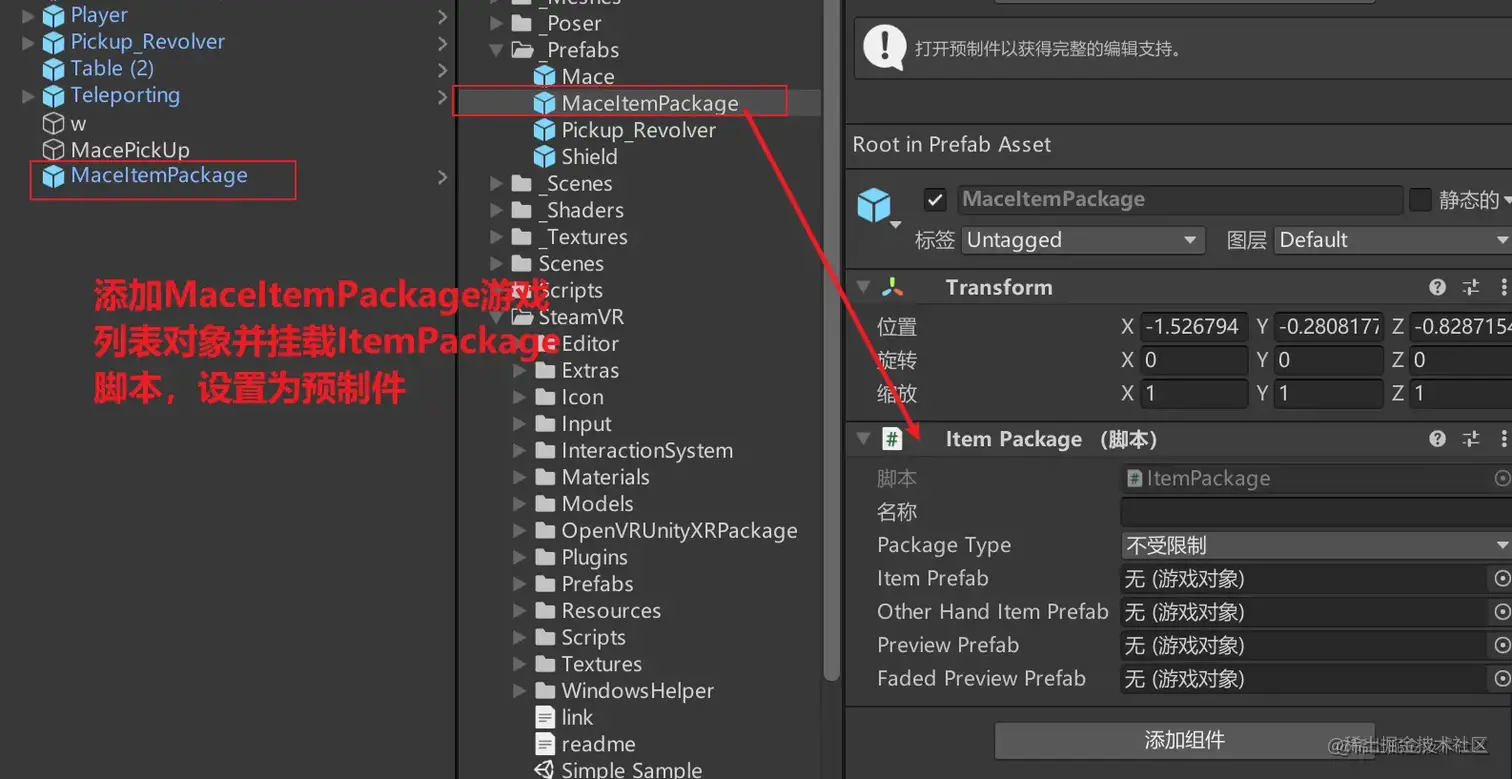
Task: Open the 标签 Untagged dropdown
Action: coord(1081,241)
